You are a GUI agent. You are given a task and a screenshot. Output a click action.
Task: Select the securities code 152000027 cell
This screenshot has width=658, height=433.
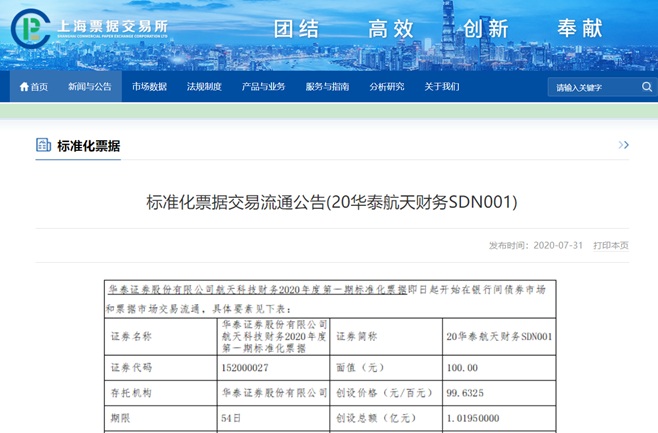(274, 368)
